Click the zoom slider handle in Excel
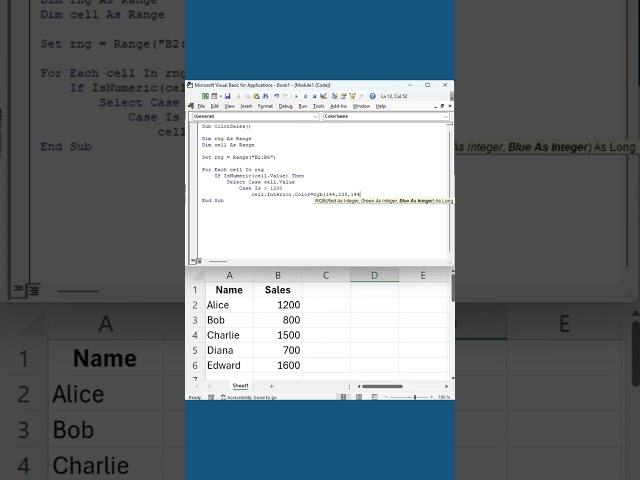The width and height of the screenshot is (640, 480). click(415, 397)
